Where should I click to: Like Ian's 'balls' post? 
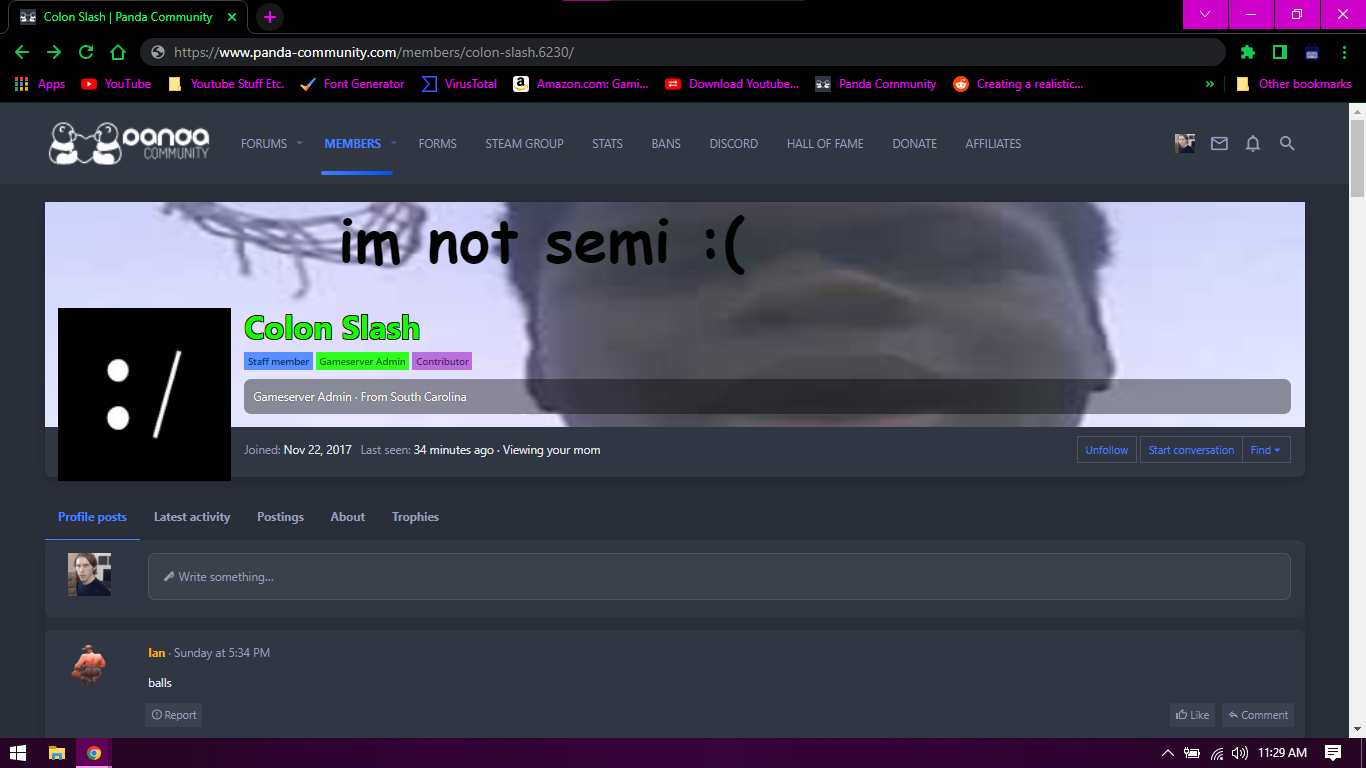pos(1192,714)
